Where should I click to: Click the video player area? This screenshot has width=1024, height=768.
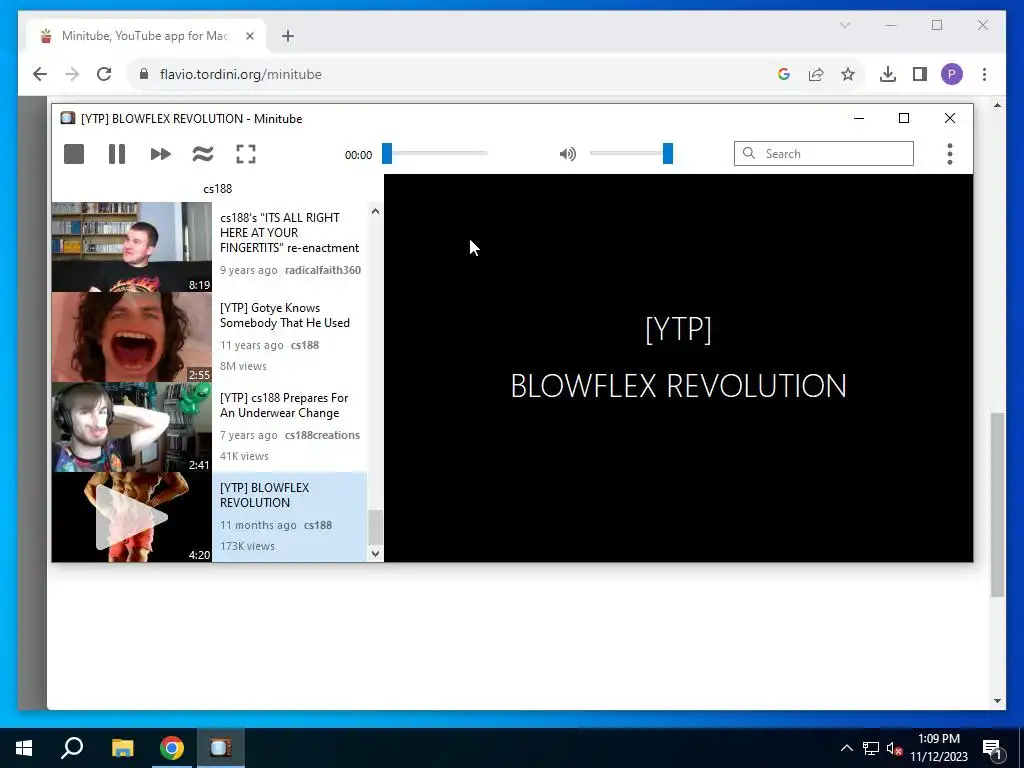click(x=679, y=368)
